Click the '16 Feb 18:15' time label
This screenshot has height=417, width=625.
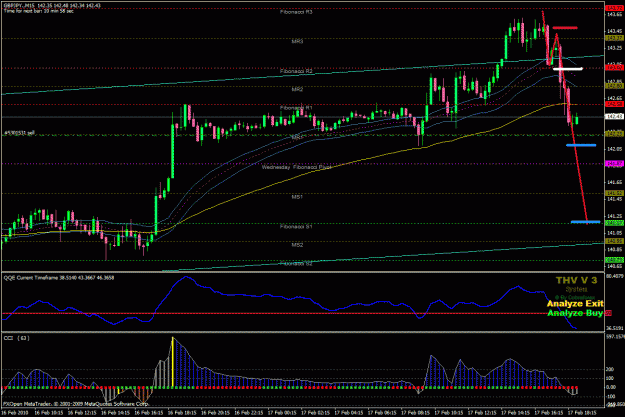[x=182, y=413]
